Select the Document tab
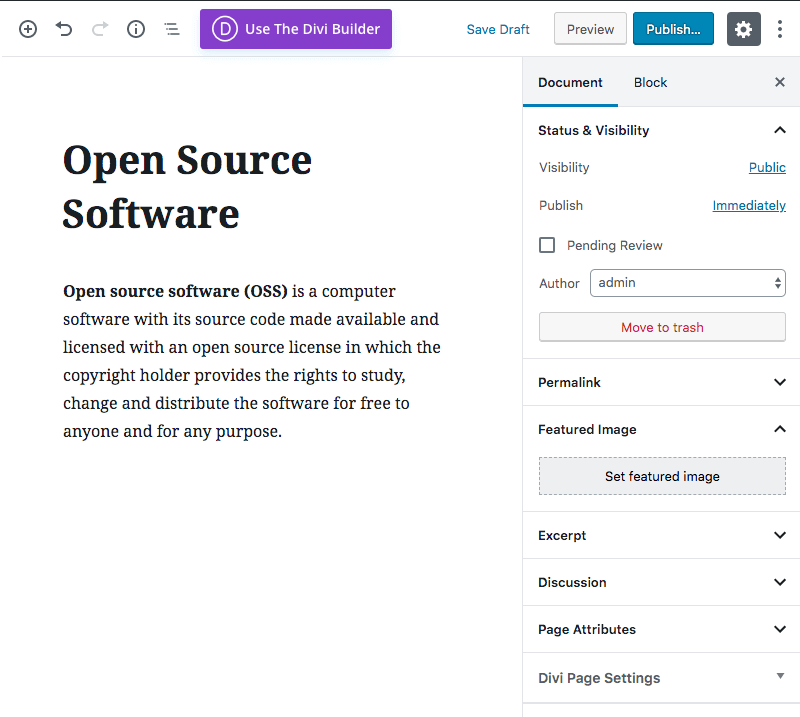800x717 pixels. click(x=570, y=82)
